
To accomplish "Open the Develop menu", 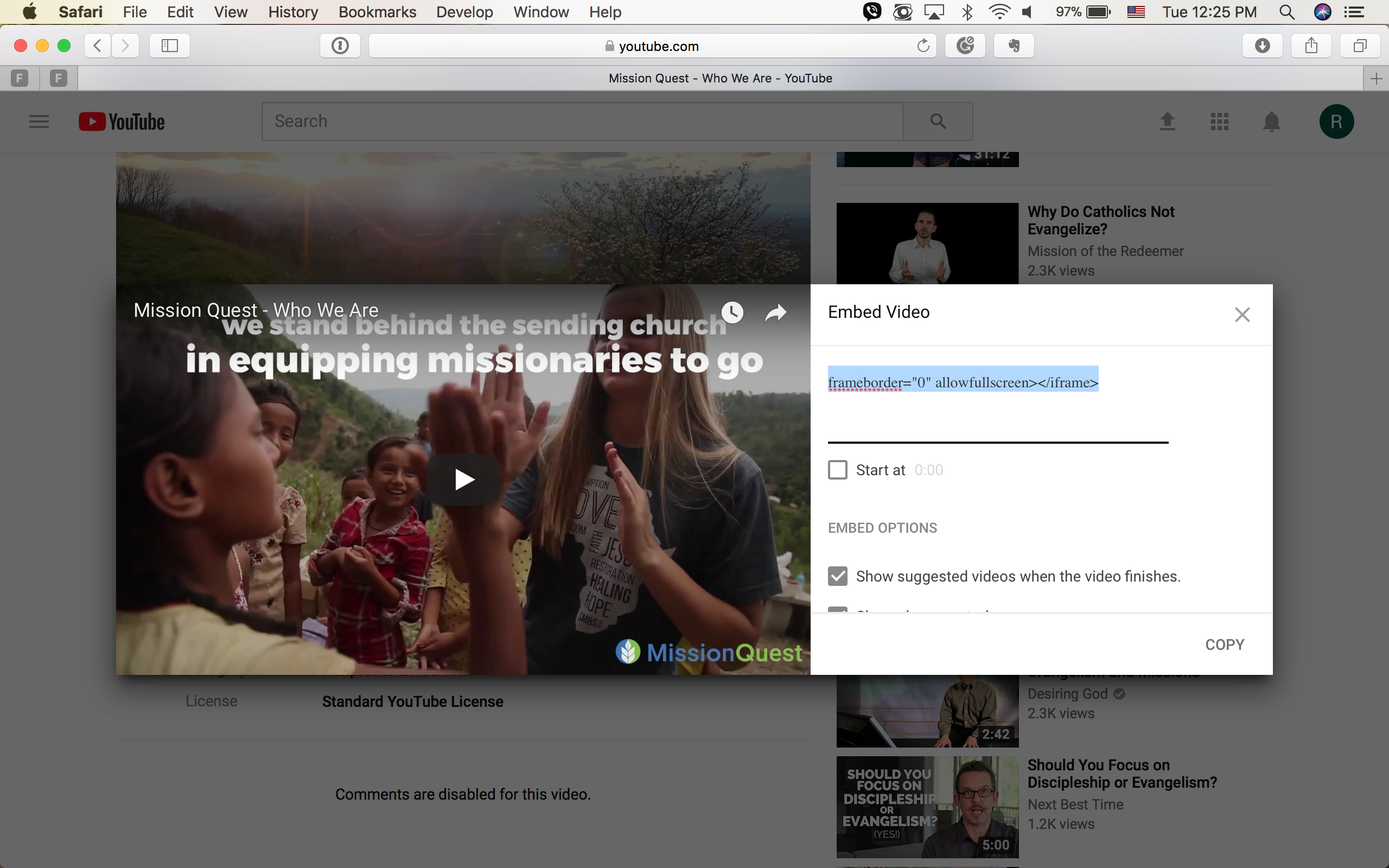I will 464,12.
